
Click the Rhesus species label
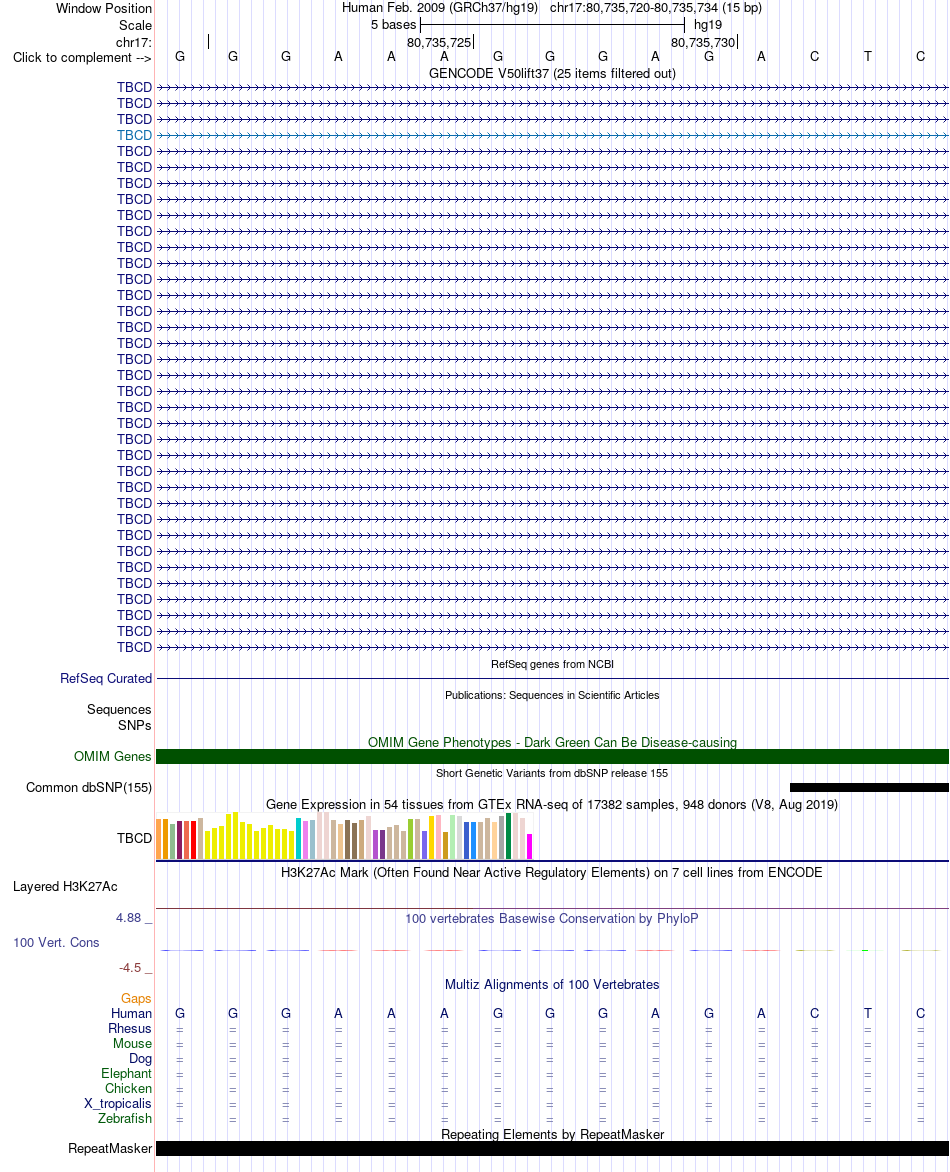tap(129, 1028)
